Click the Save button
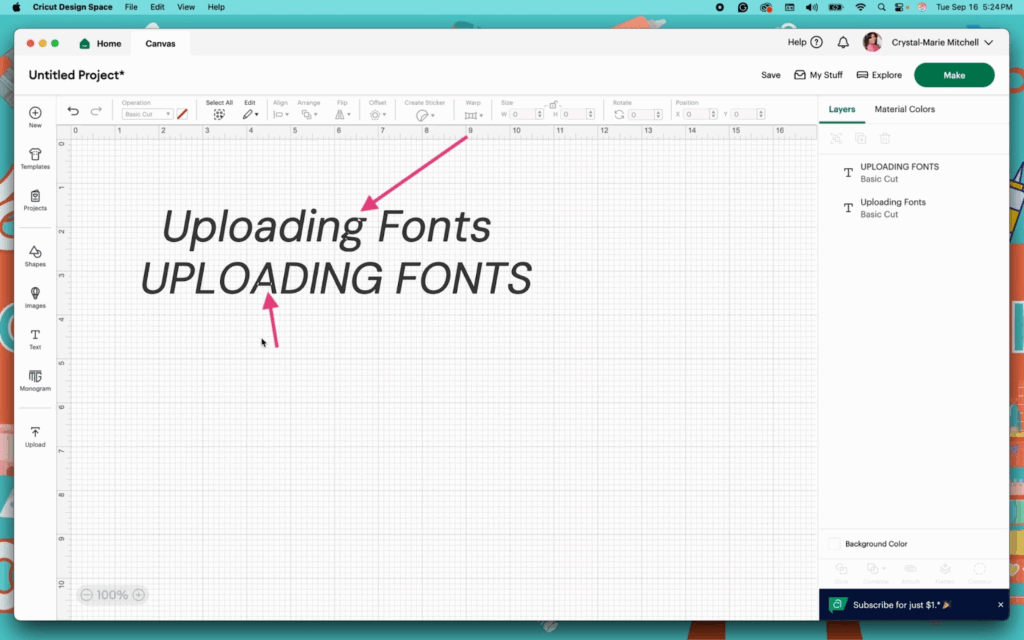The image size is (1024, 640). [771, 75]
